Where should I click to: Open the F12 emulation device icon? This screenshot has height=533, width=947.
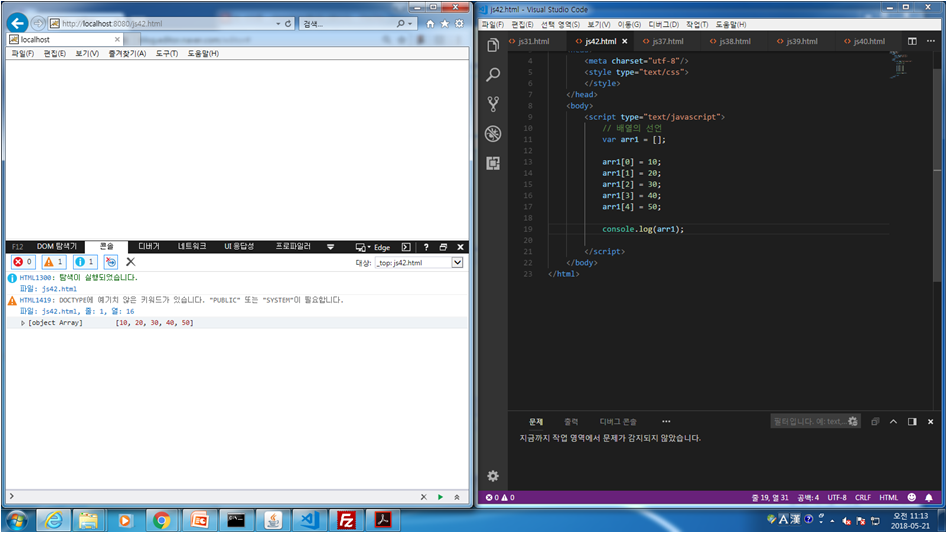[x=360, y=247]
